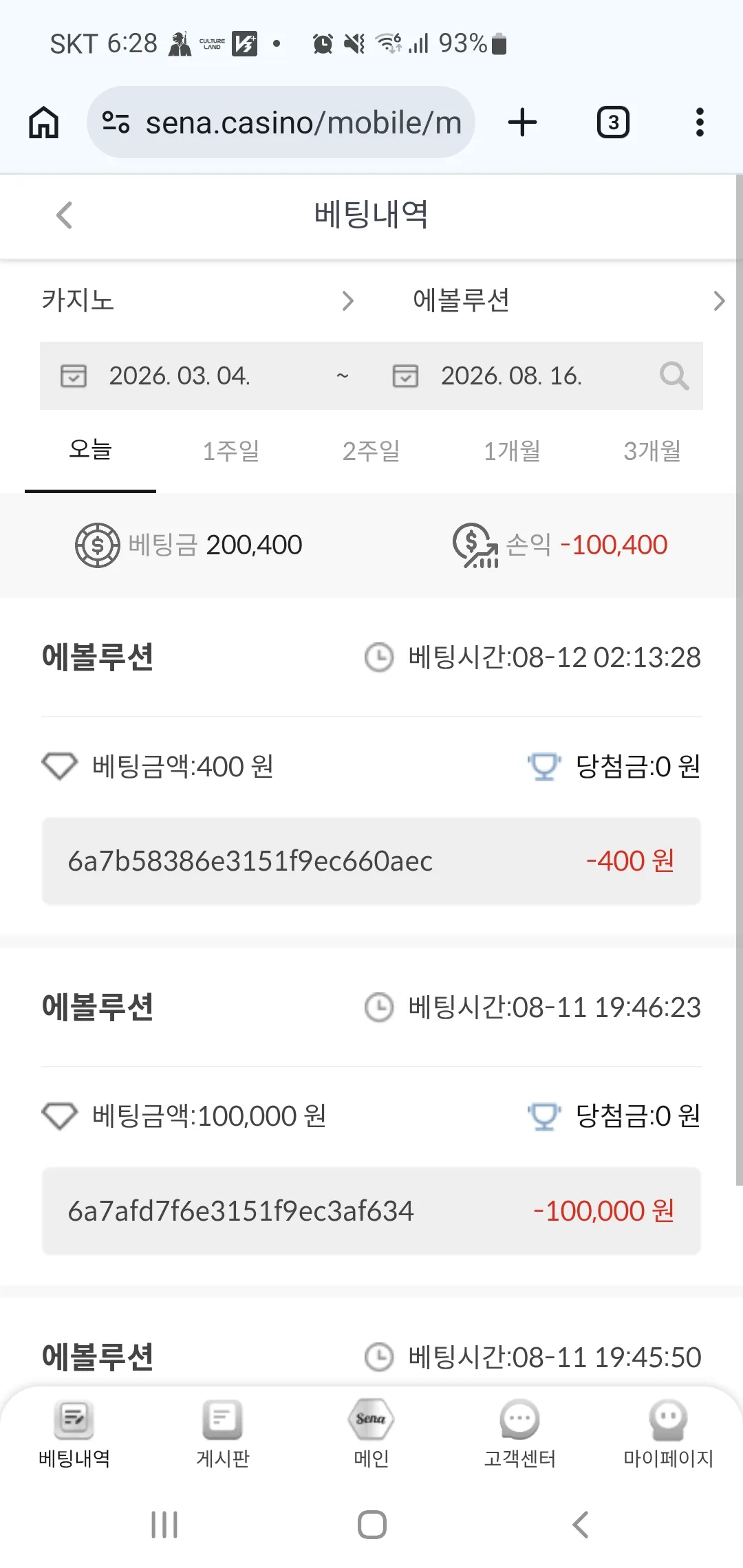Open the end date picker 2026. 08. 16.
The image size is (743, 1568).
point(511,375)
